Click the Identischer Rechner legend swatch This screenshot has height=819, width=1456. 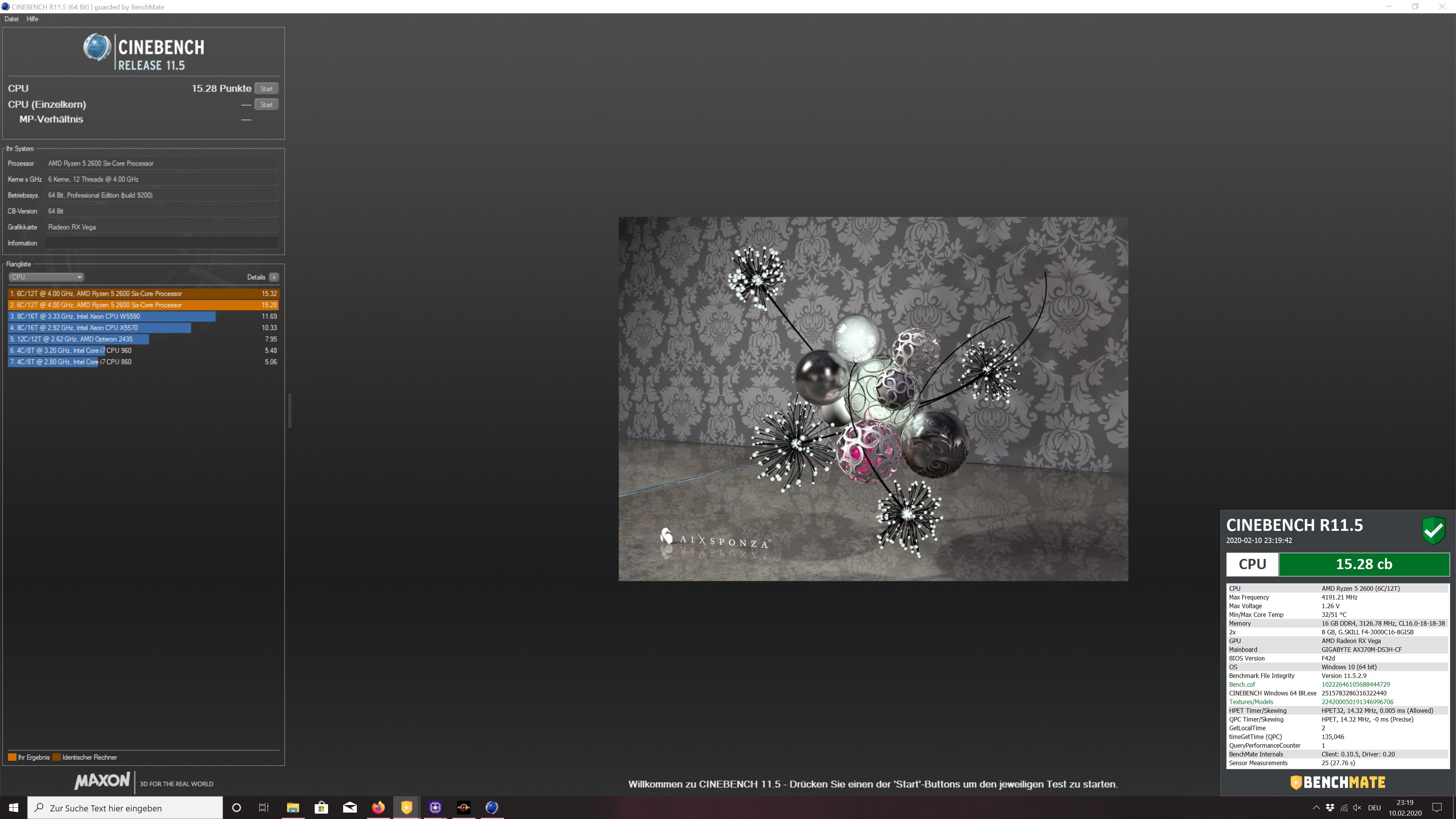(56, 758)
